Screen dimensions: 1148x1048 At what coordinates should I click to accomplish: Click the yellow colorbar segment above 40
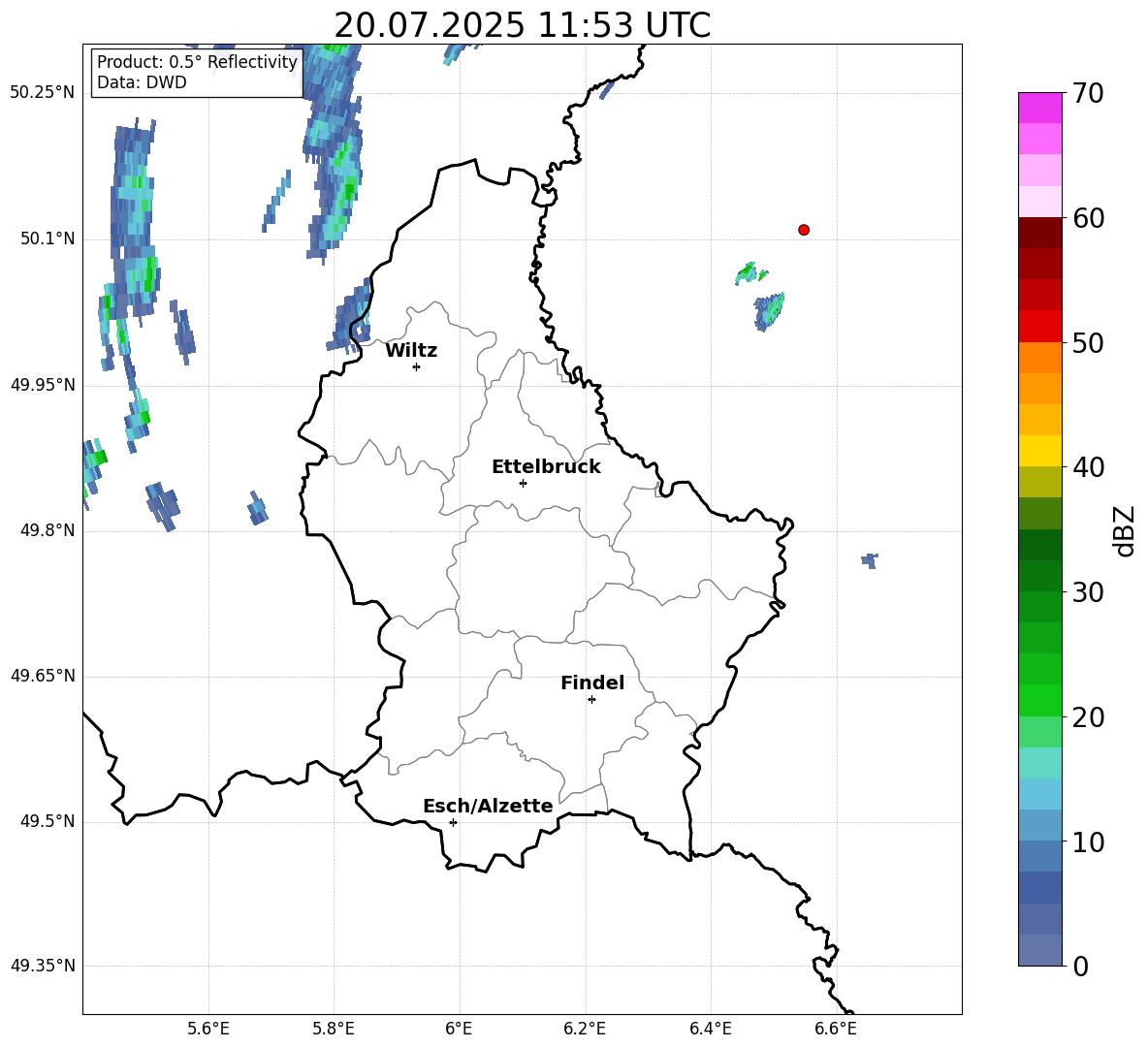pos(1040,451)
